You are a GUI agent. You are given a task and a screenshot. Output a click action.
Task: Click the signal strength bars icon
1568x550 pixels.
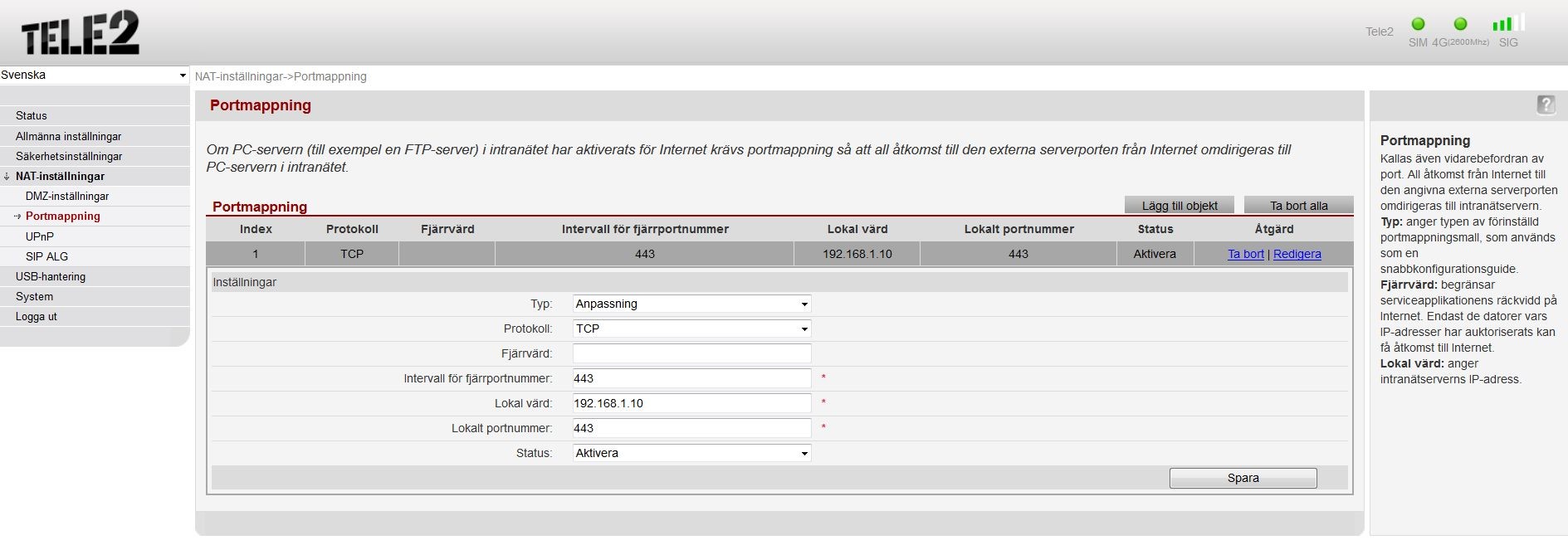point(1508,23)
